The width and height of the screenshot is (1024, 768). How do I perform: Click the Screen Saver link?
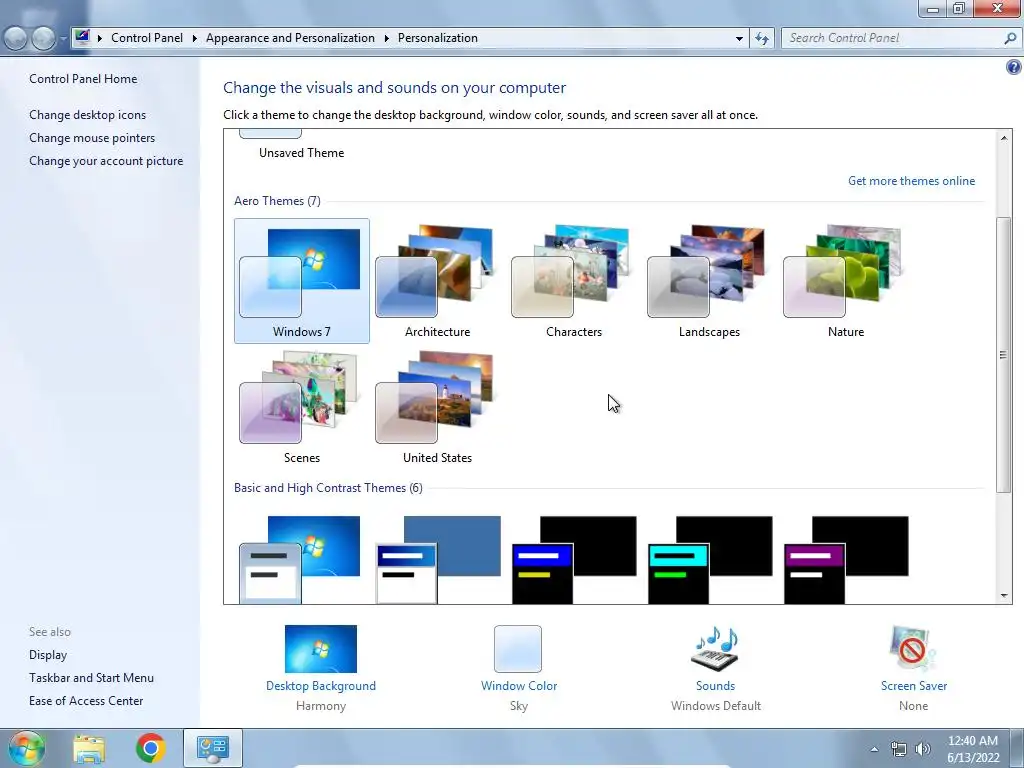pos(914,686)
